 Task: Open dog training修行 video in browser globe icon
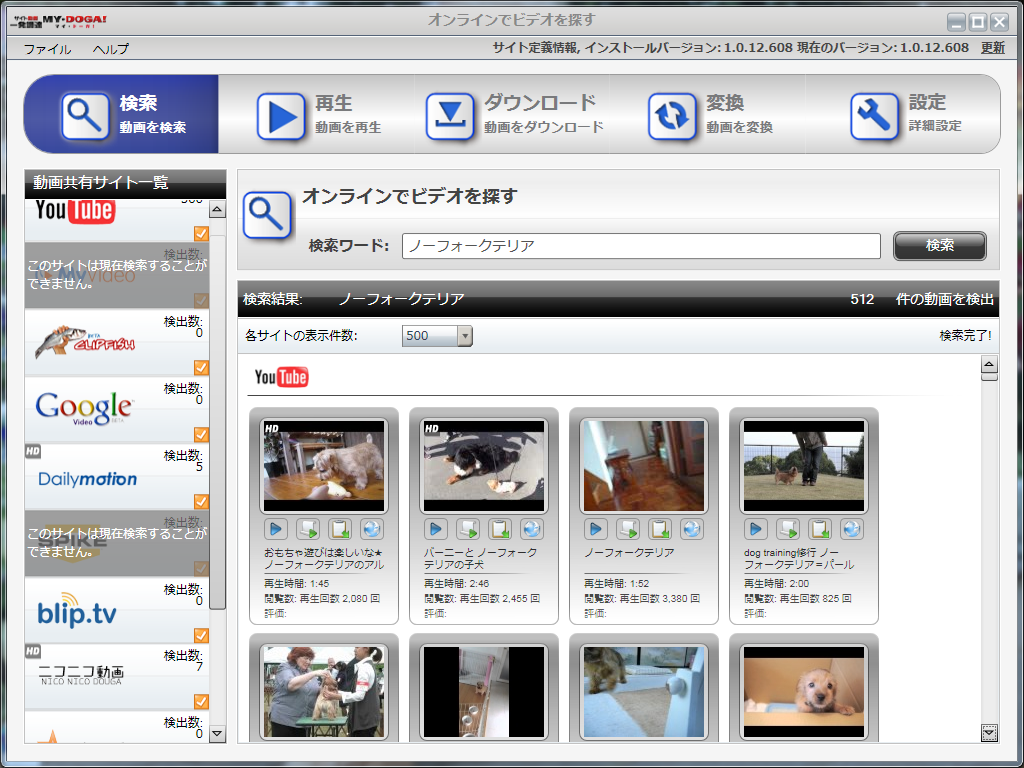pos(852,528)
